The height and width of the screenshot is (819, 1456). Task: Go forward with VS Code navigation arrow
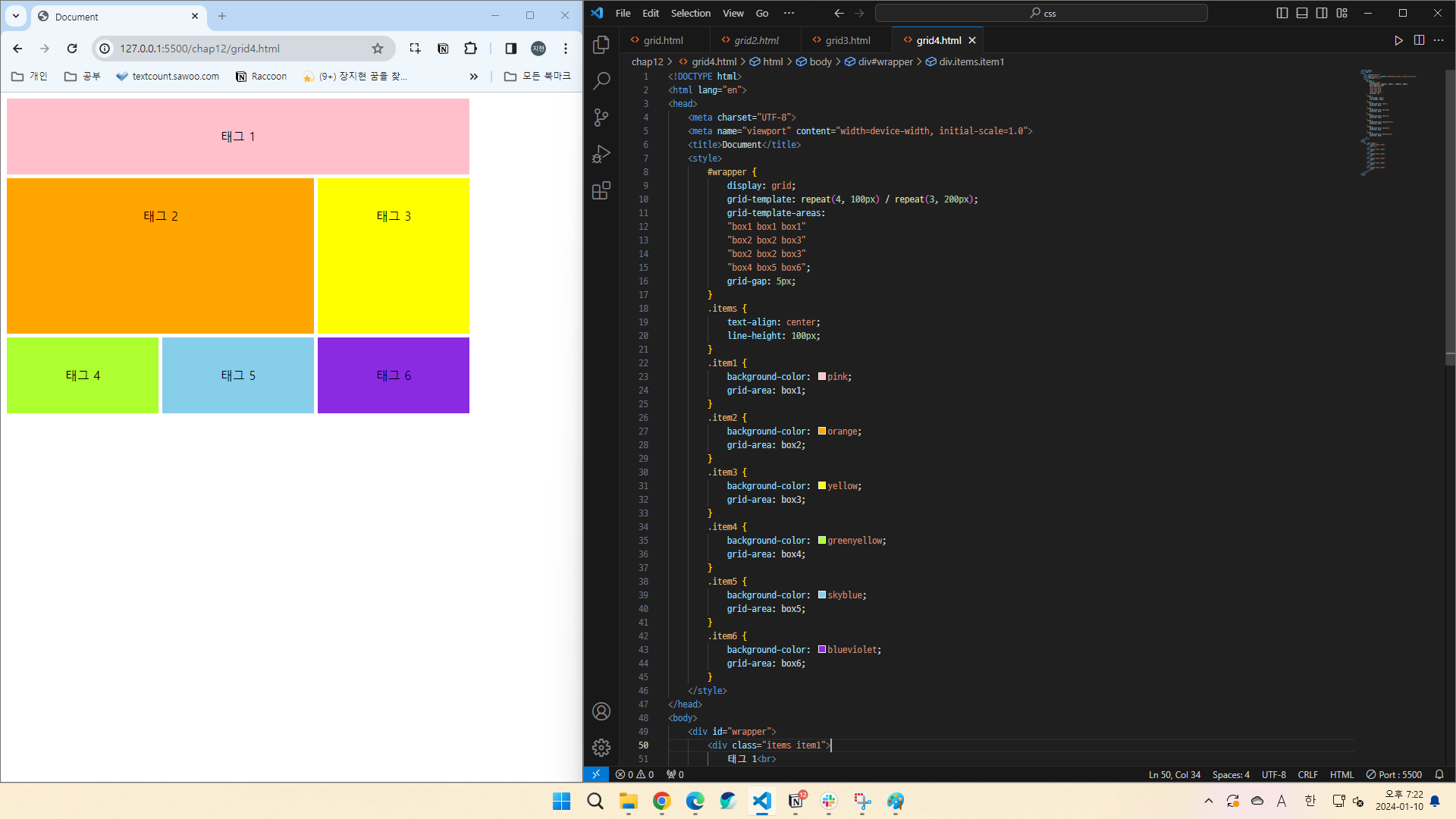pos(859,13)
